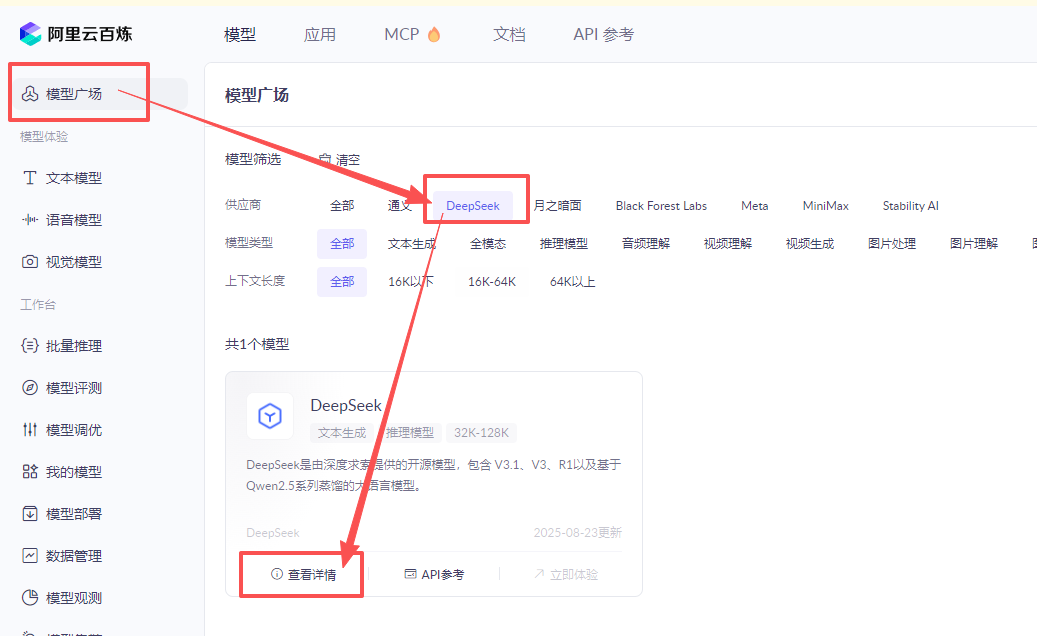Select 全部 in the 模型类型 row
The height and width of the screenshot is (636, 1037).
point(342,243)
